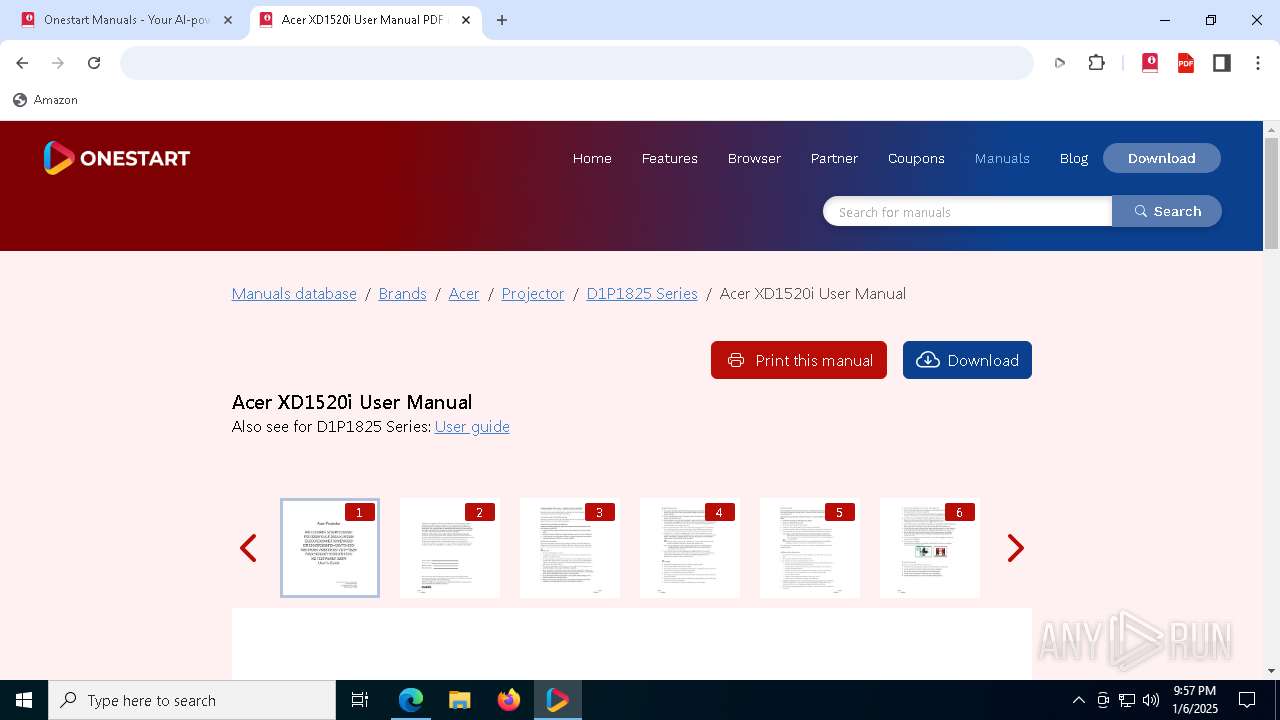Open D1P1825 Series breadcrumb link
The image size is (1280, 720).
642,293
